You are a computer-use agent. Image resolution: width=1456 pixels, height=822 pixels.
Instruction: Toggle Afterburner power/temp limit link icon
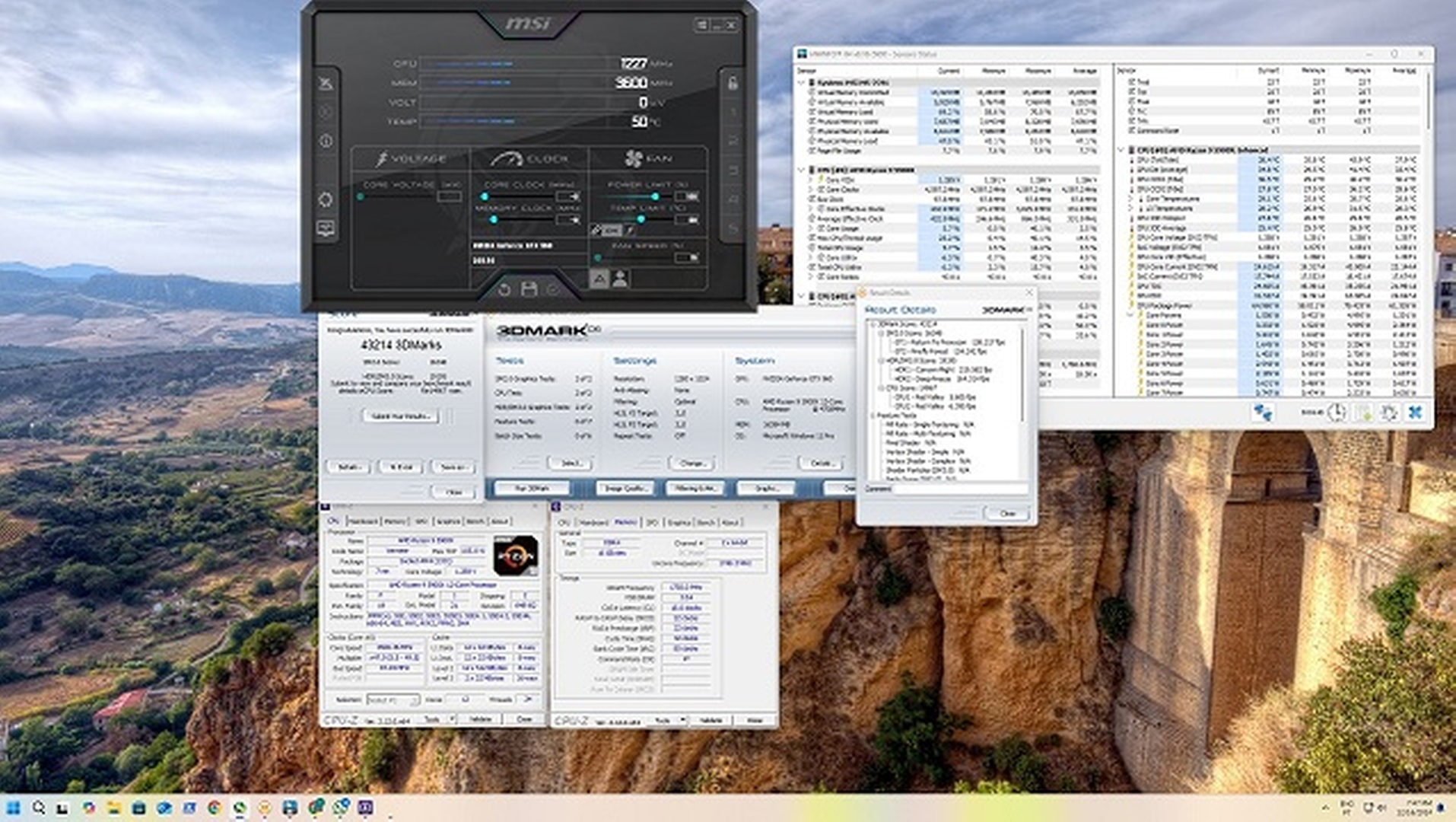[597, 230]
